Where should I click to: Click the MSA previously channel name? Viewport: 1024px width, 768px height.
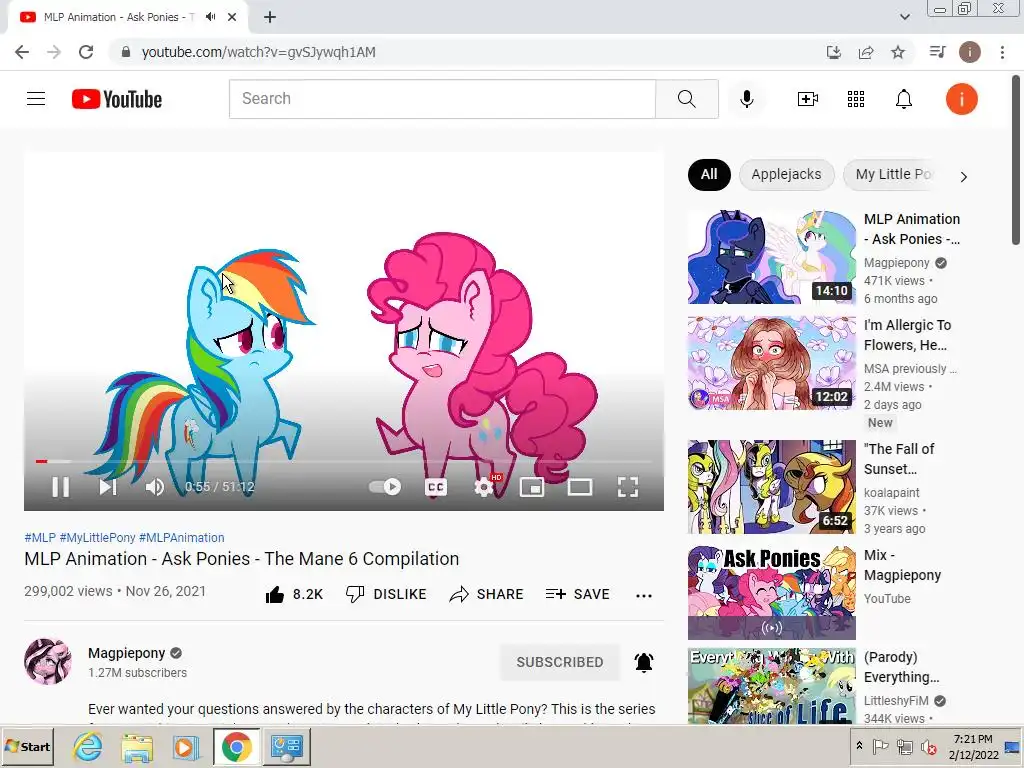(910, 369)
